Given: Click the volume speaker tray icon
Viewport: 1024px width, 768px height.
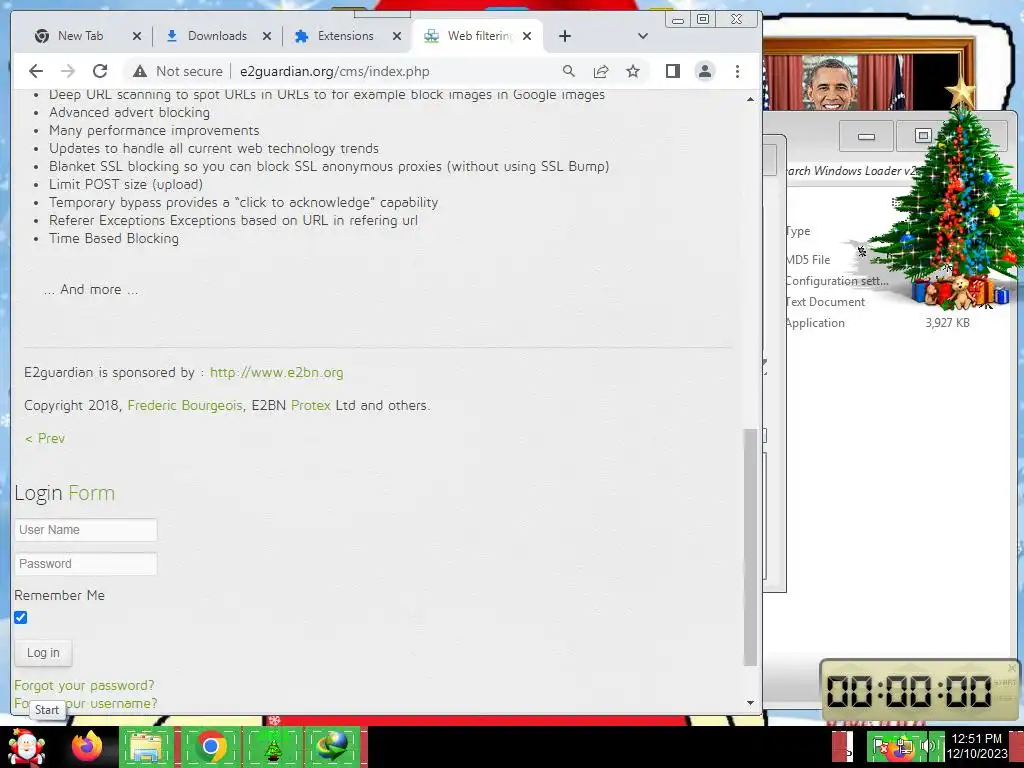Looking at the screenshot, I should pos(929,746).
